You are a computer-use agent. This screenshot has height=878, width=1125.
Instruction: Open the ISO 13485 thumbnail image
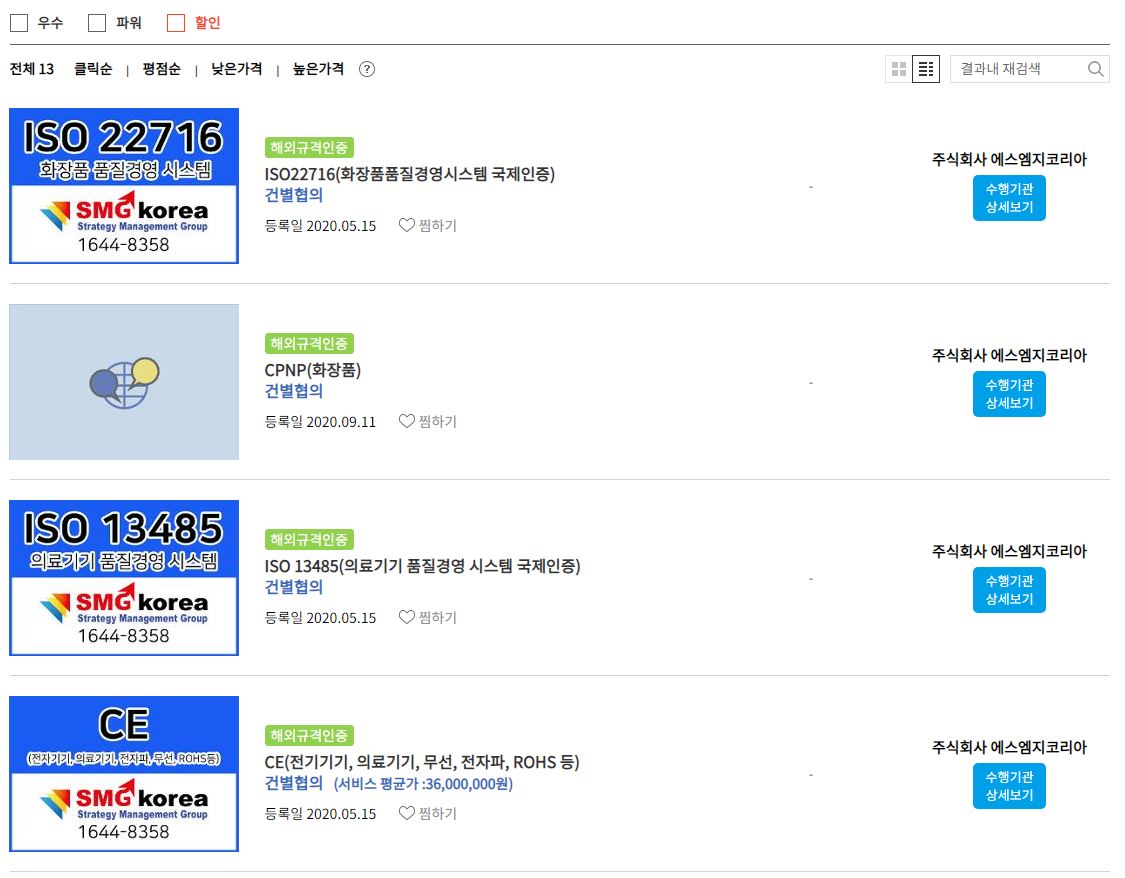coord(124,578)
